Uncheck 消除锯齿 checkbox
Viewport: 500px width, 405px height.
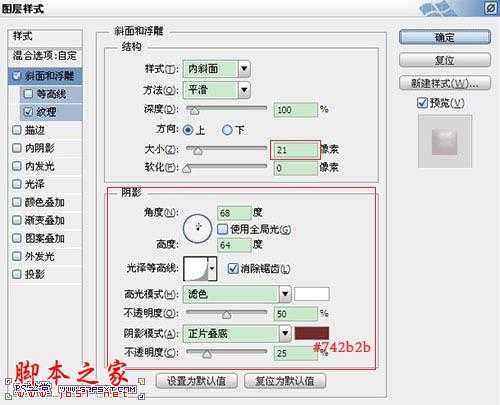pyautogui.click(x=233, y=268)
